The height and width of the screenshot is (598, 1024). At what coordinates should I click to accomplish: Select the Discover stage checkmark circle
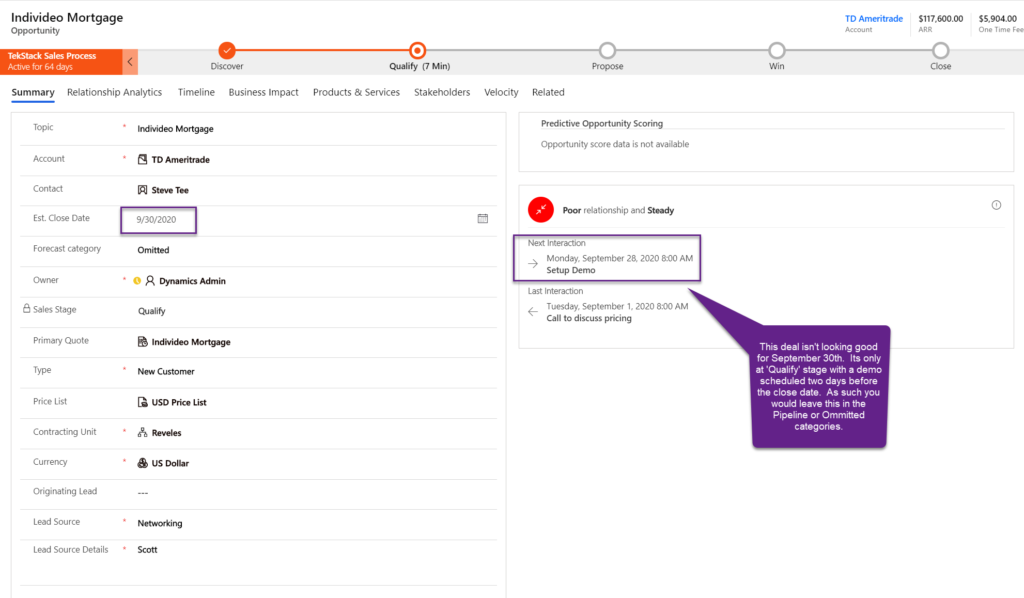tap(227, 50)
